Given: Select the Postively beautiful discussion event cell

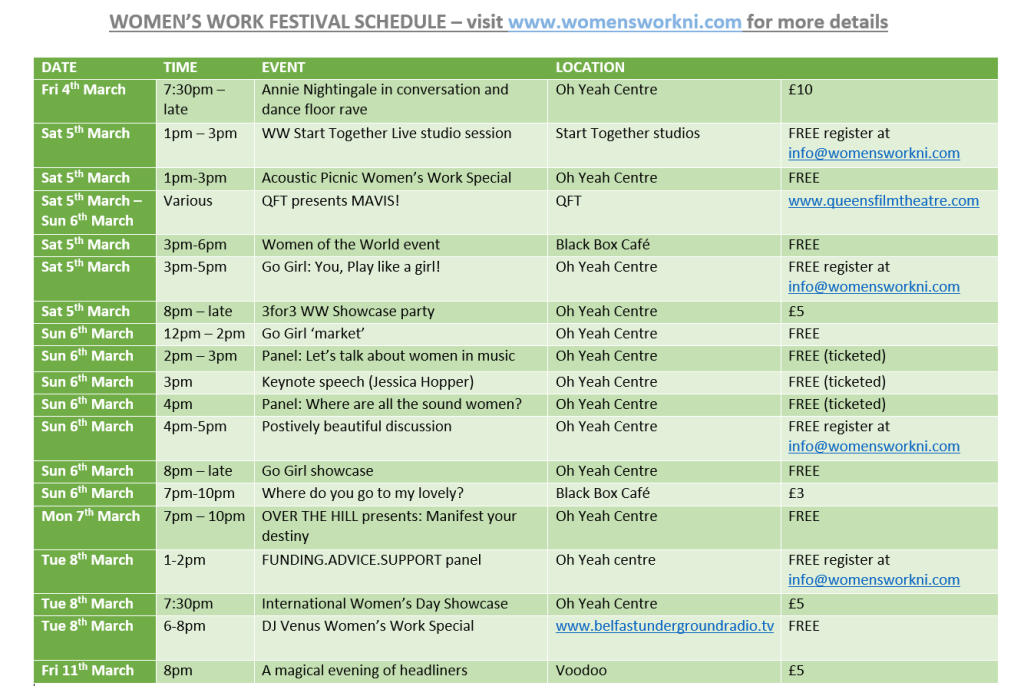Looking at the screenshot, I should click(x=401, y=438).
